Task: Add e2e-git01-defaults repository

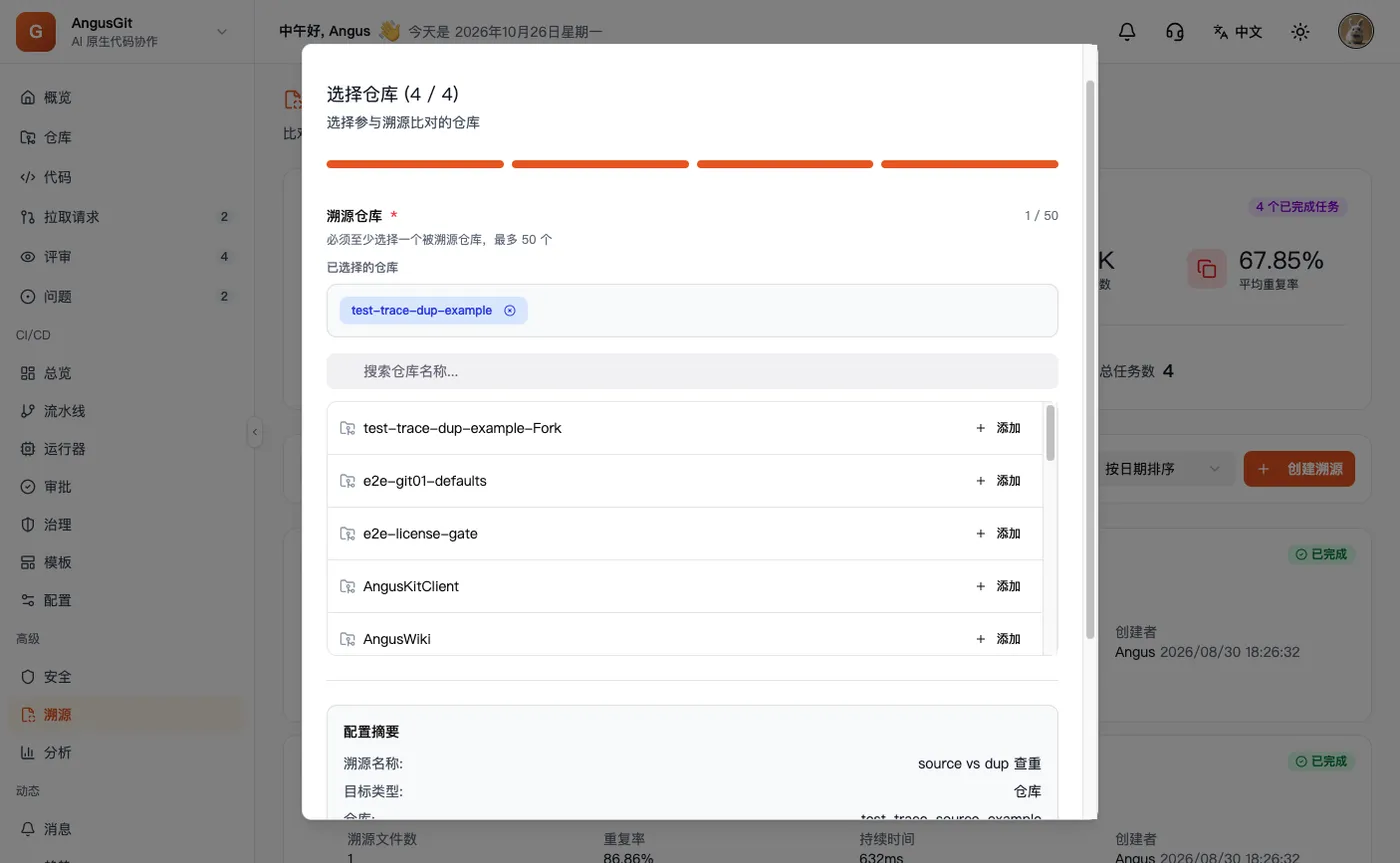Action: pos(998,481)
